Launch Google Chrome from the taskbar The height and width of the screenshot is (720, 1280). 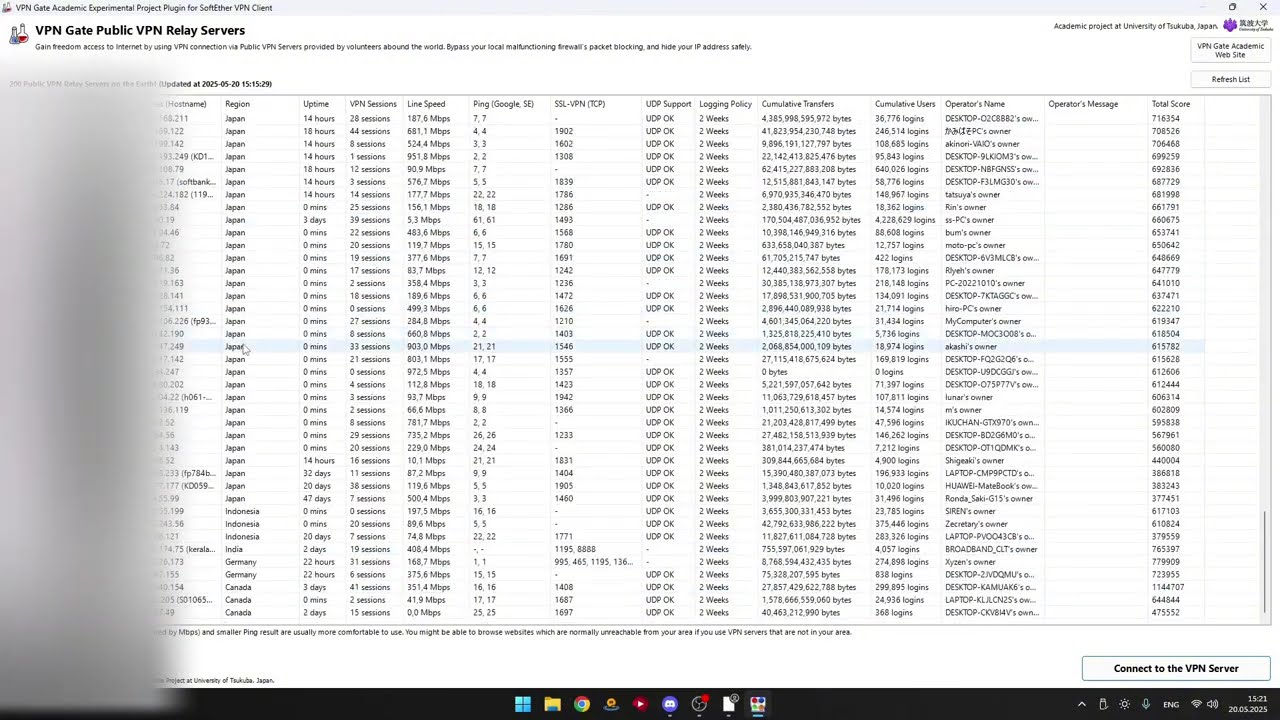coord(582,704)
